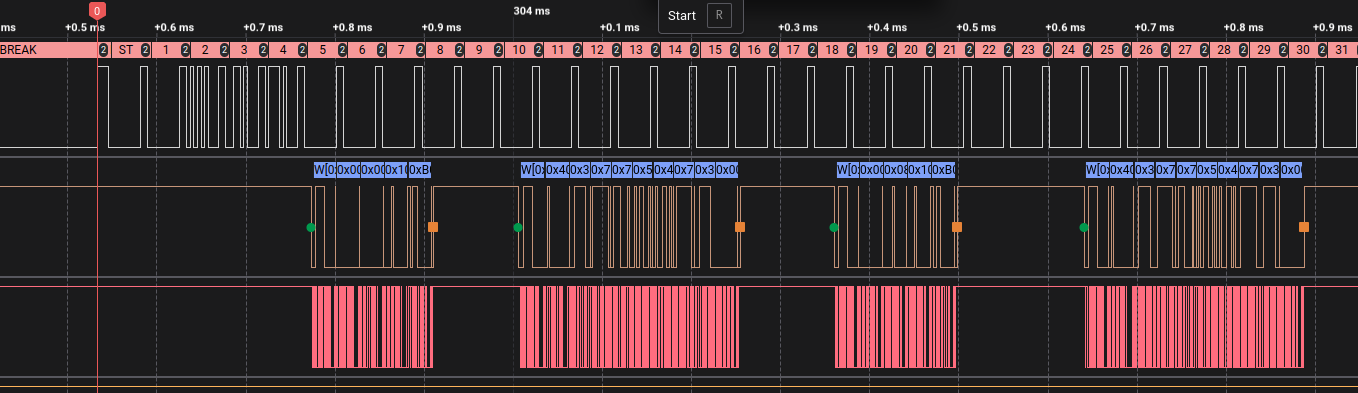
Task: Click the Start capture button
Action: point(701,16)
